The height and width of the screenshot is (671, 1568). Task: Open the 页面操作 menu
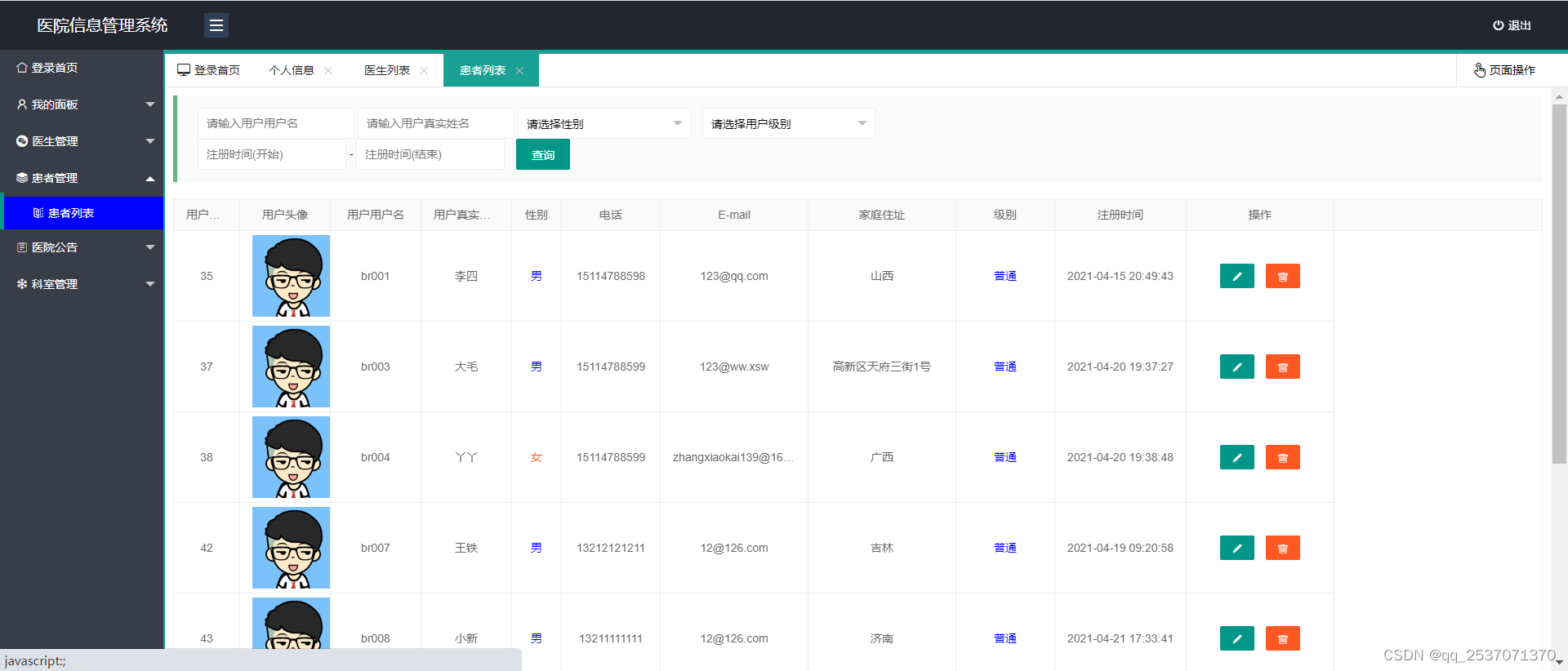(1504, 70)
